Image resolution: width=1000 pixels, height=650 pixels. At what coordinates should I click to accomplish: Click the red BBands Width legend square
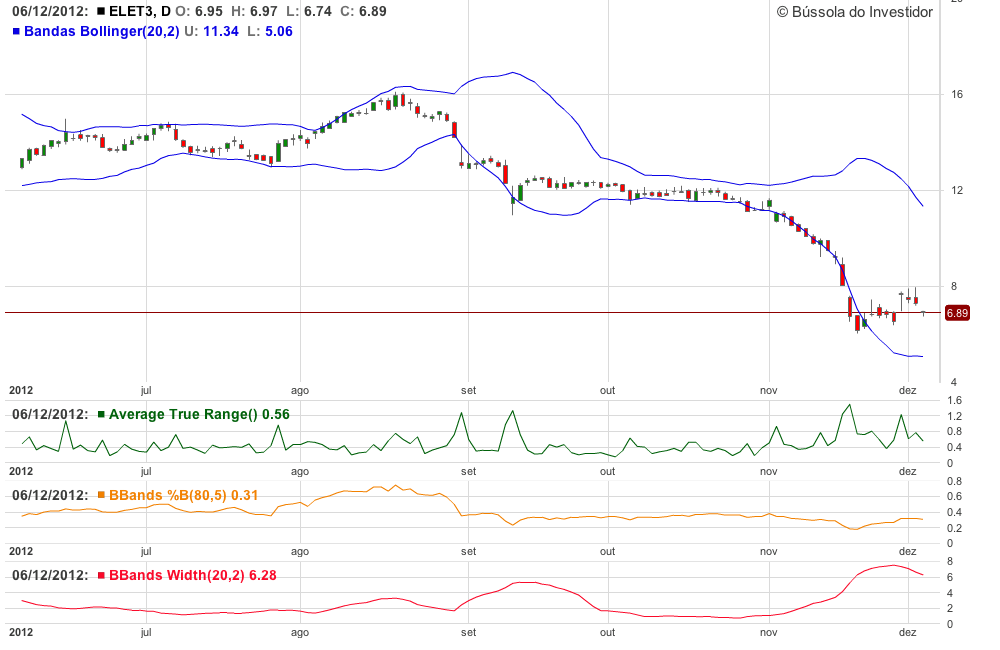tap(101, 575)
